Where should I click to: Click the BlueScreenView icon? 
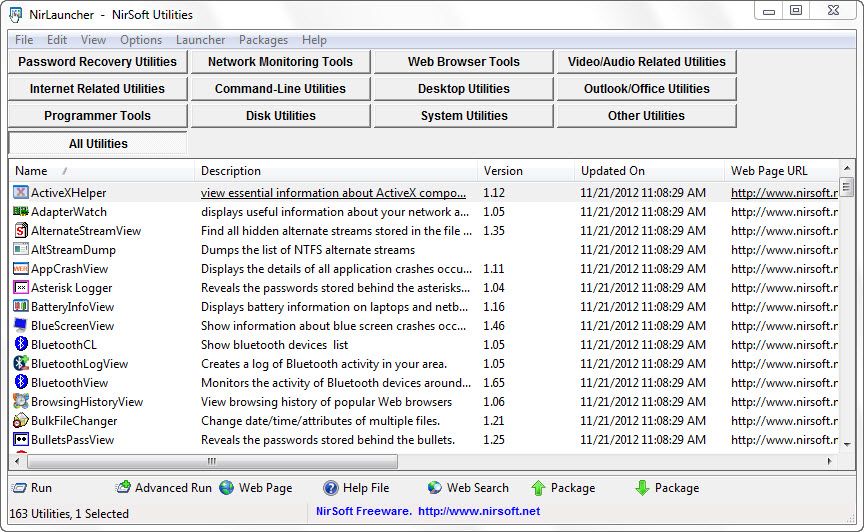pyautogui.click(x=20, y=325)
